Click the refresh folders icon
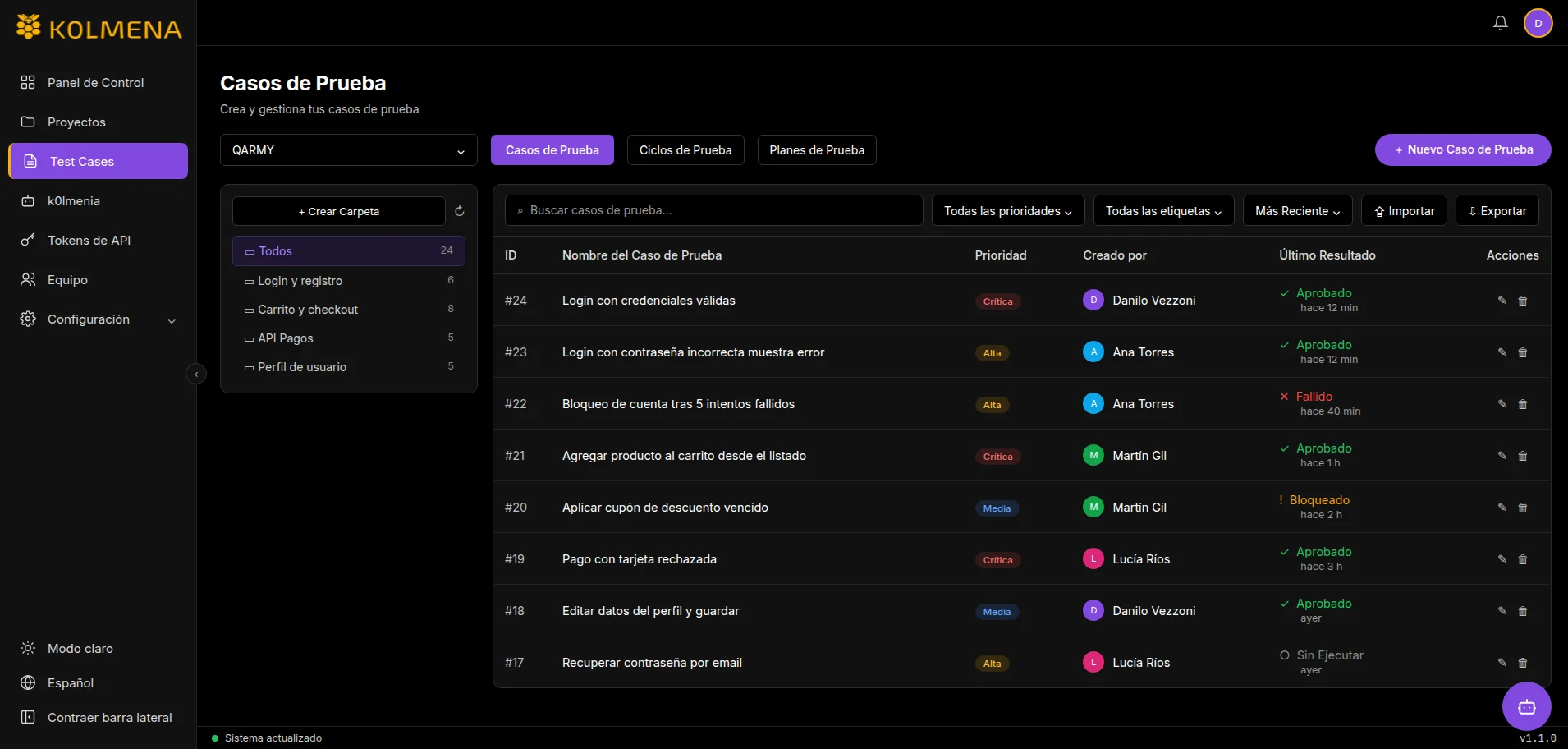Screen dimensions: 1568x749 (x=460, y=211)
